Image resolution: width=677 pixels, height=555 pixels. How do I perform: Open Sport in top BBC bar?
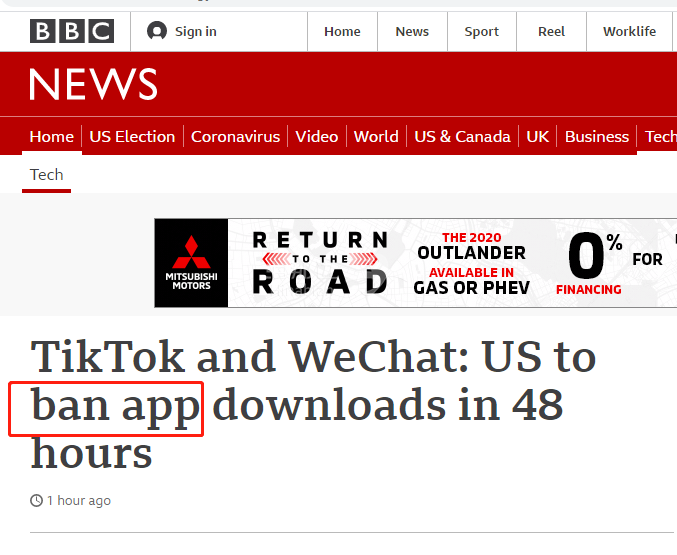click(x=482, y=32)
